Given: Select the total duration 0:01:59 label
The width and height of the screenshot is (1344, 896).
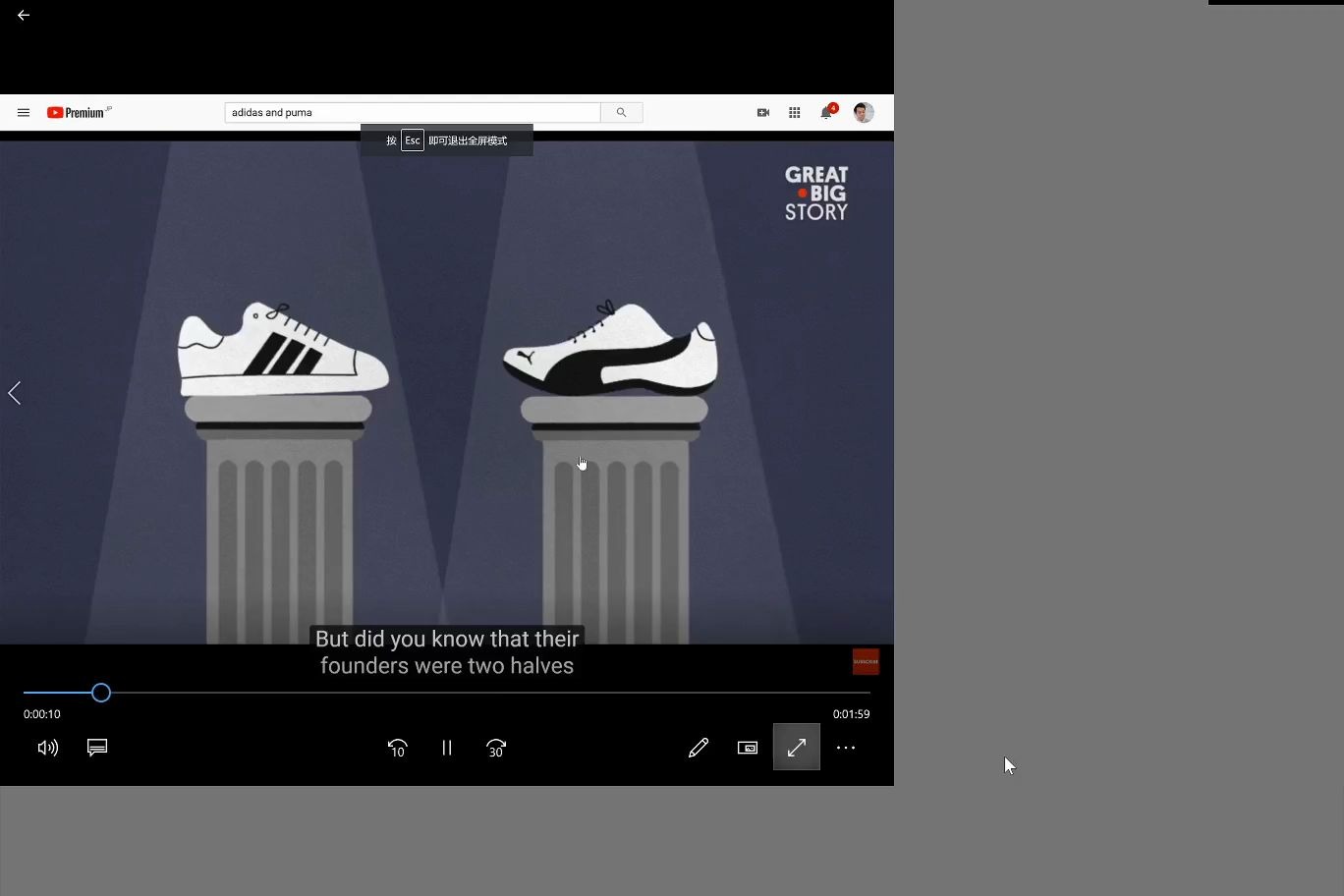Looking at the screenshot, I should (852, 714).
